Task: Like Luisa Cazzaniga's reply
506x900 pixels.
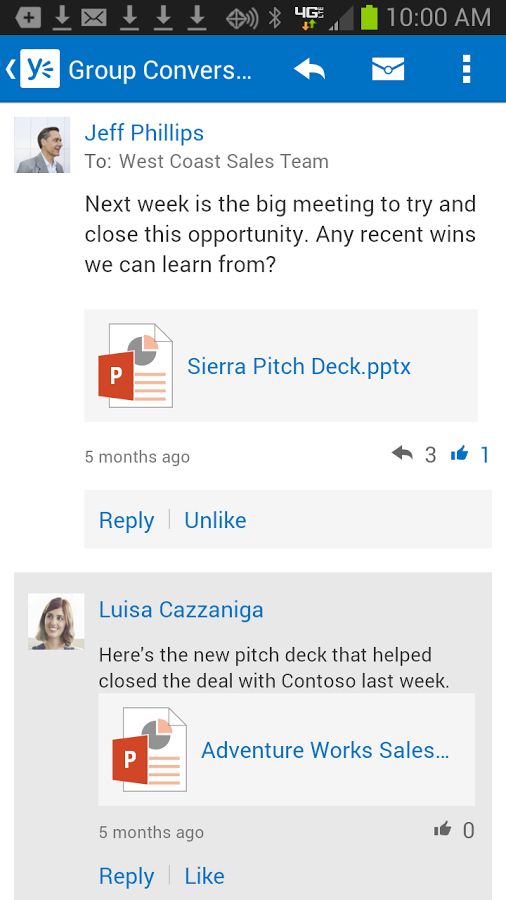Action: [204, 876]
